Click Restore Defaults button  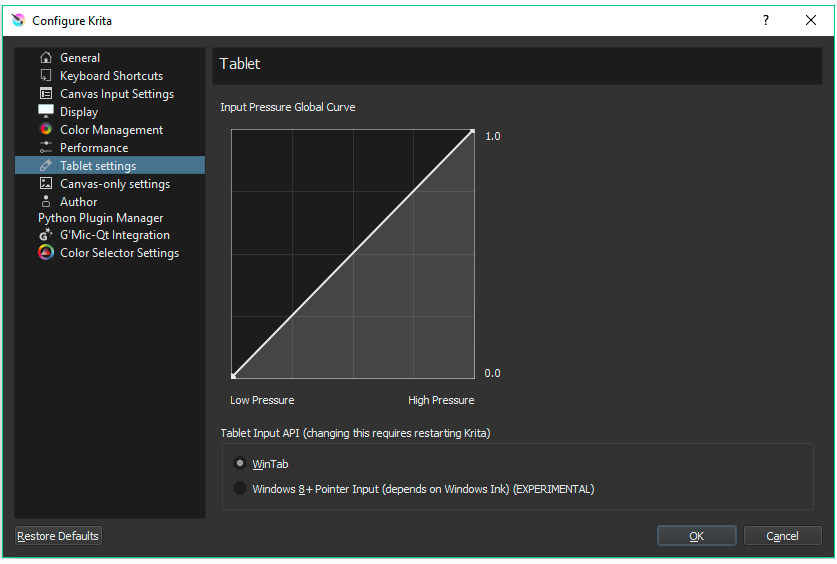[x=58, y=536]
